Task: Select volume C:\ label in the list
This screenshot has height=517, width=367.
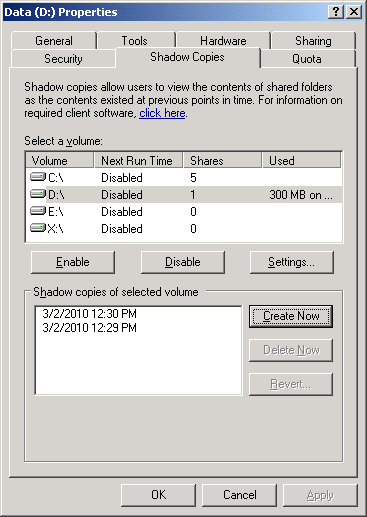Action: (56, 178)
